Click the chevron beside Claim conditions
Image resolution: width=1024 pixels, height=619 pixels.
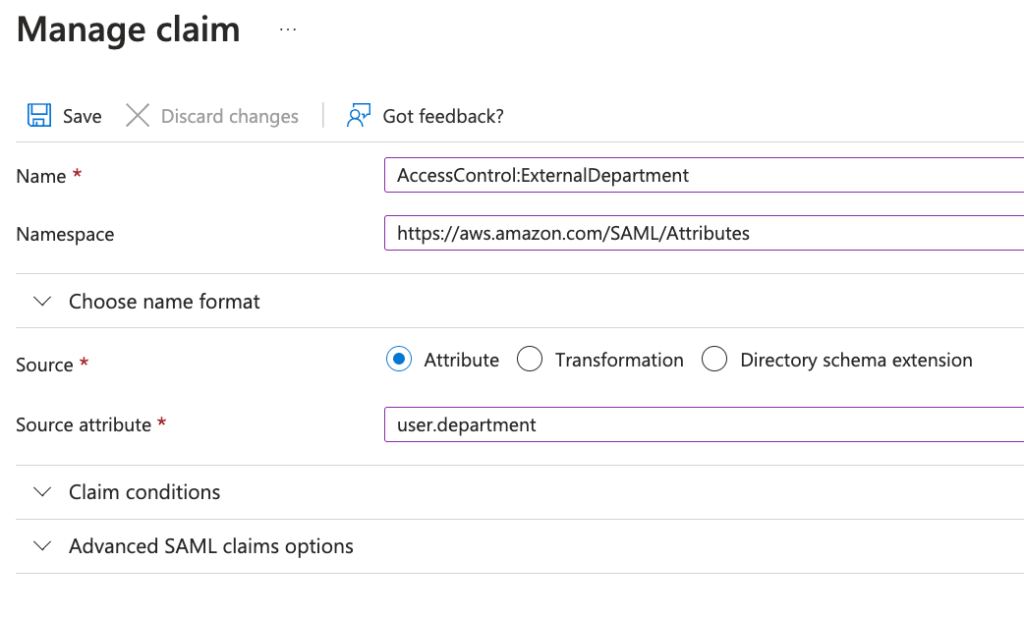click(x=42, y=492)
